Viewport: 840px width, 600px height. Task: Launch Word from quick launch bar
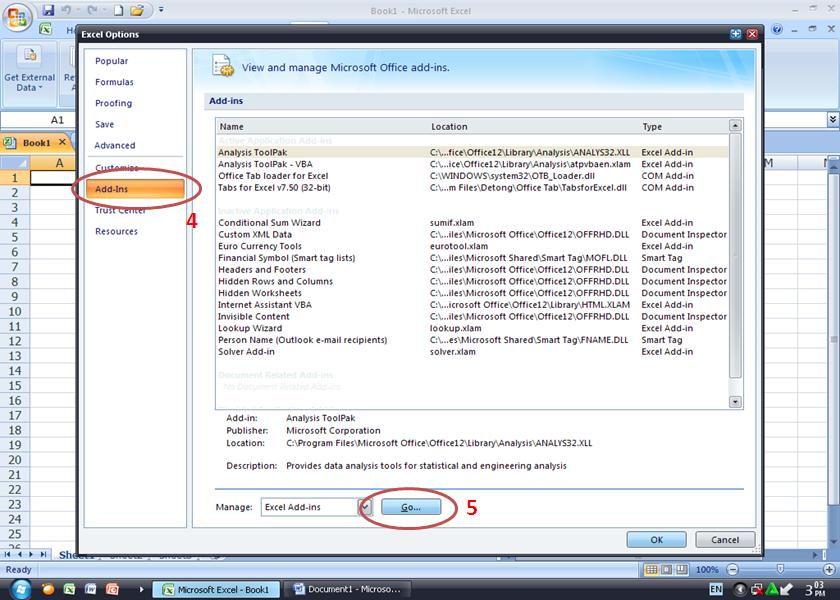pos(91,589)
